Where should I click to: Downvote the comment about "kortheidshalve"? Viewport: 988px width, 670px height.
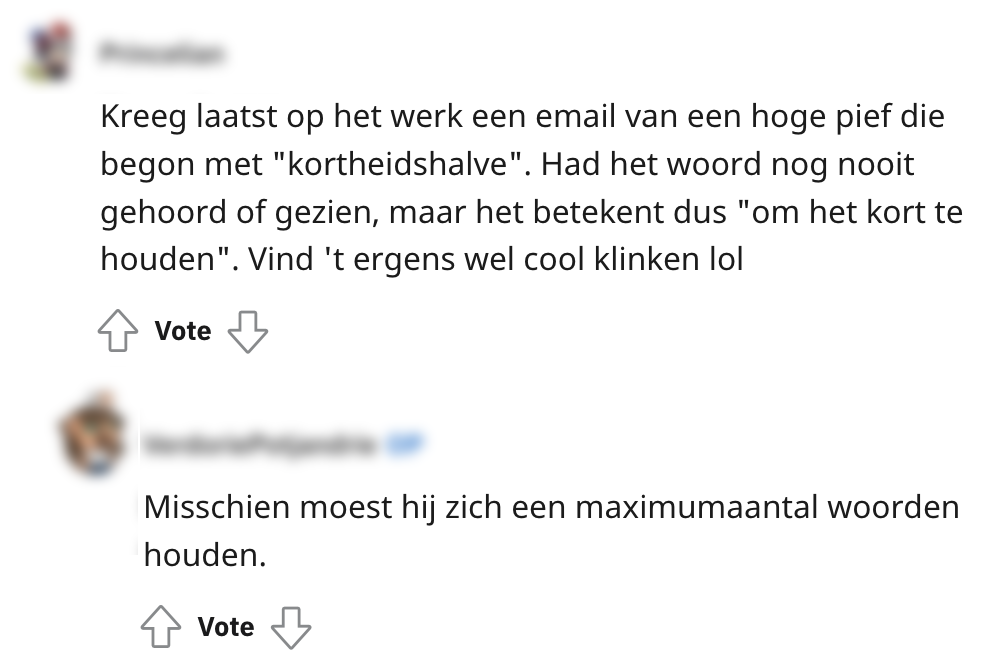point(248,332)
